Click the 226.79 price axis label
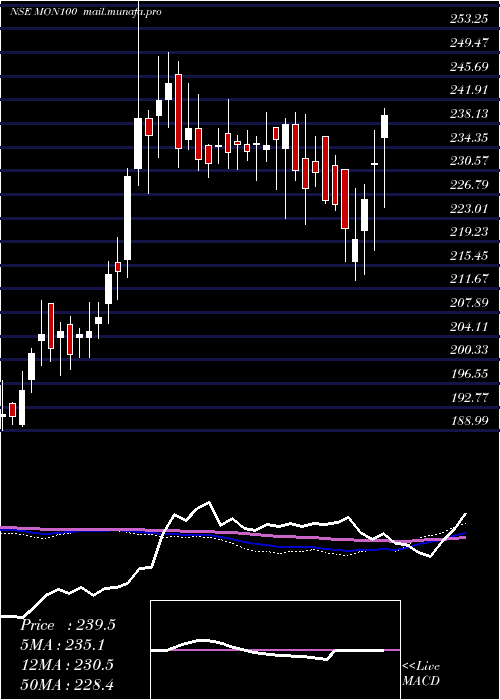 tap(469, 184)
